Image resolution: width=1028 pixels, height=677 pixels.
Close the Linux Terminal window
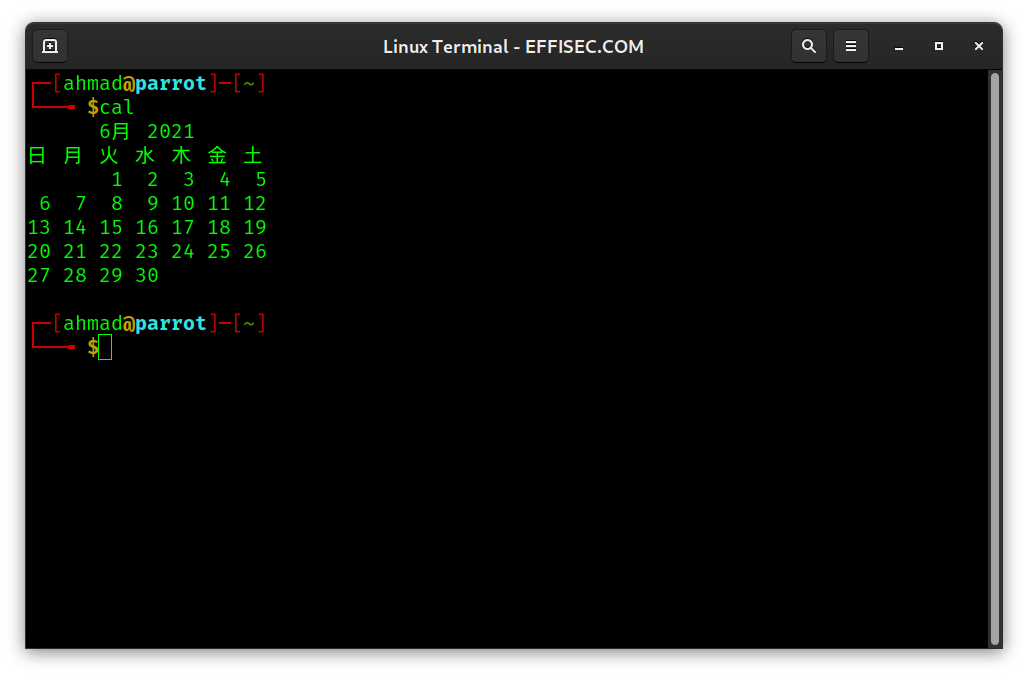pos(978,46)
